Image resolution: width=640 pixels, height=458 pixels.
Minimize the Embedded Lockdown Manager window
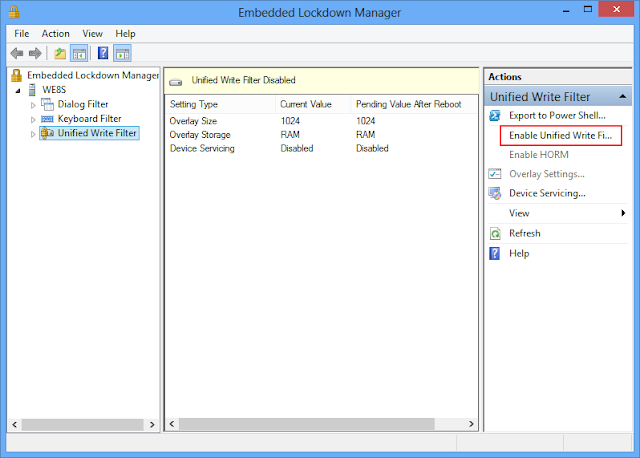click(x=566, y=10)
